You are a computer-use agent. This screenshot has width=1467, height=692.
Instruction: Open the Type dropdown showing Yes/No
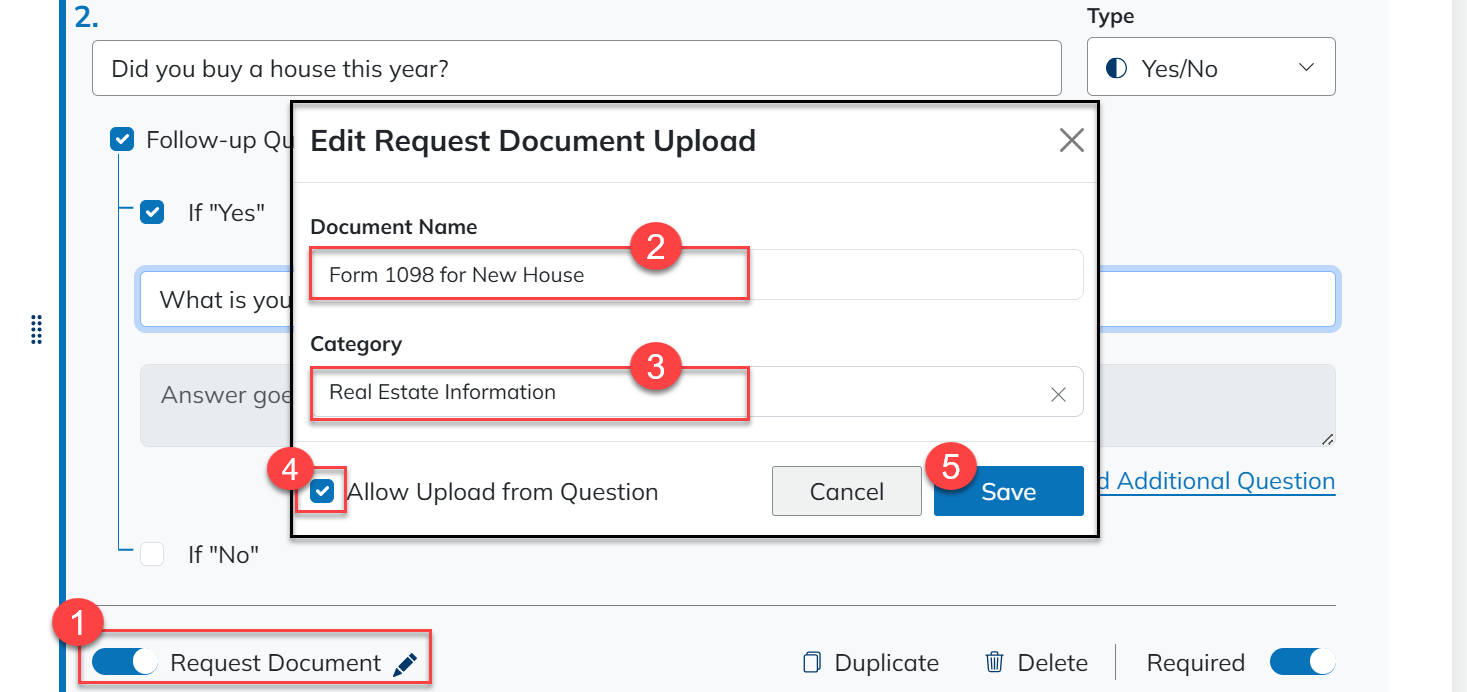point(1210,68)
